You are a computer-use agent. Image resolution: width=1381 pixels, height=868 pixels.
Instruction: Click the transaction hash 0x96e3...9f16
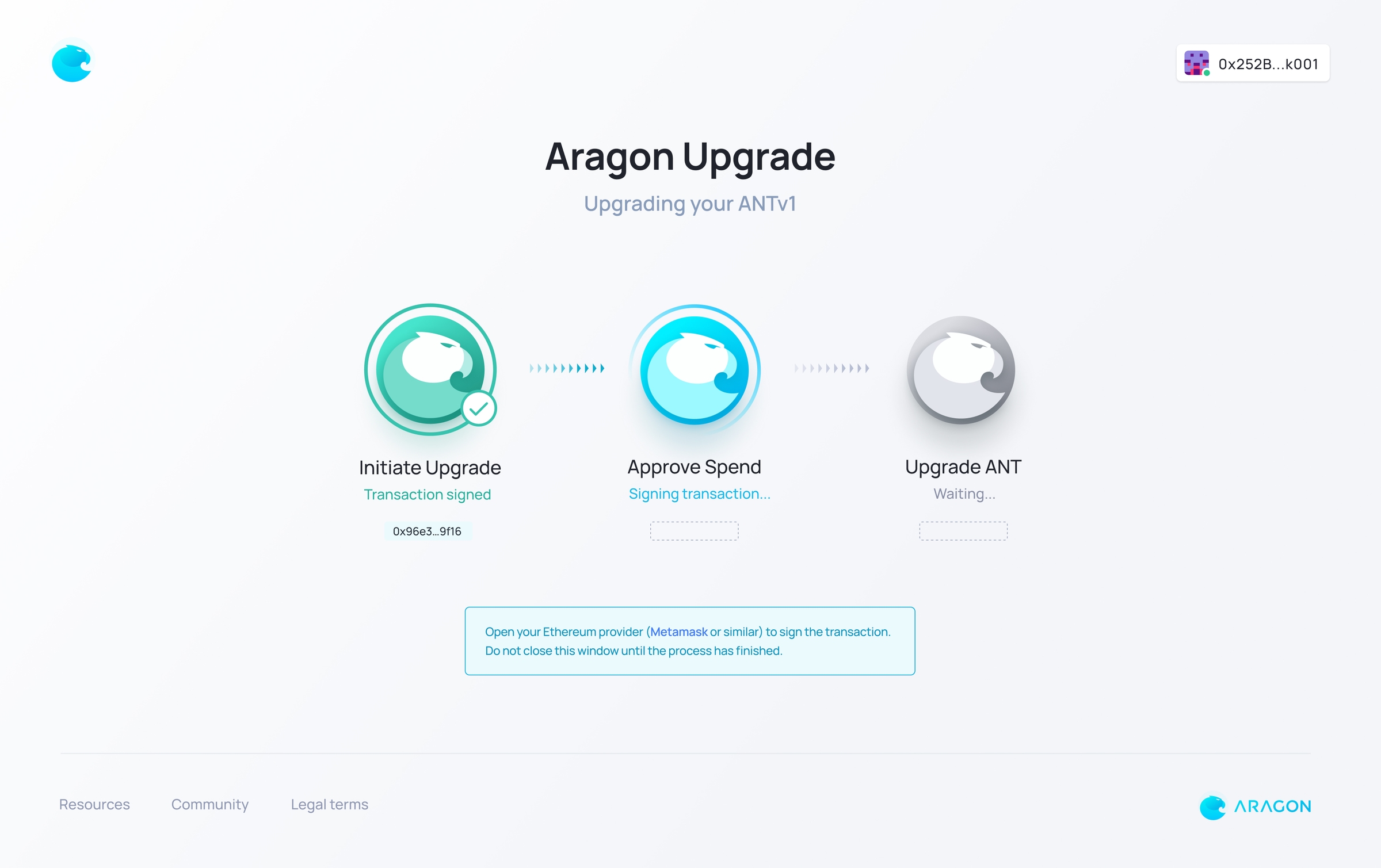(429, 531)
